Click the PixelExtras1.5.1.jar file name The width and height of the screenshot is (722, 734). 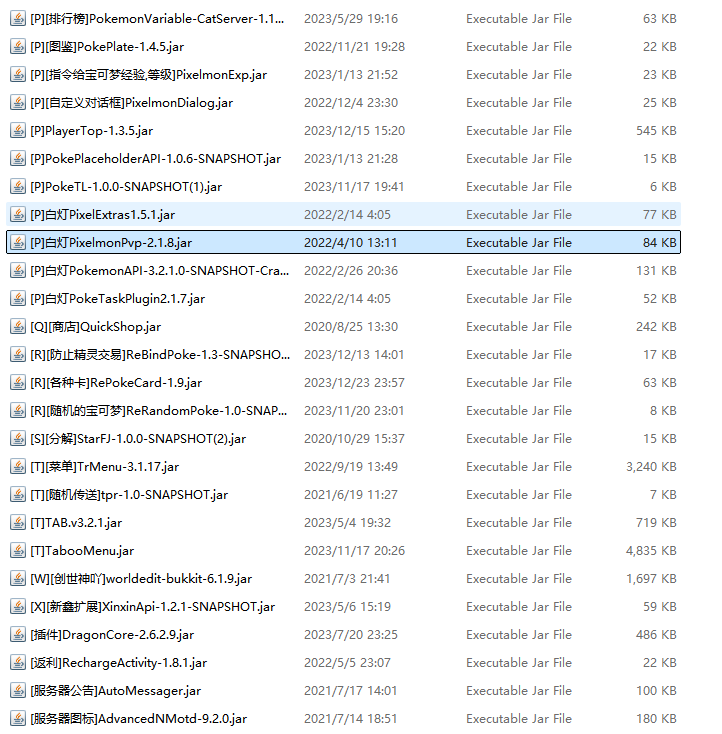point(102,215)
